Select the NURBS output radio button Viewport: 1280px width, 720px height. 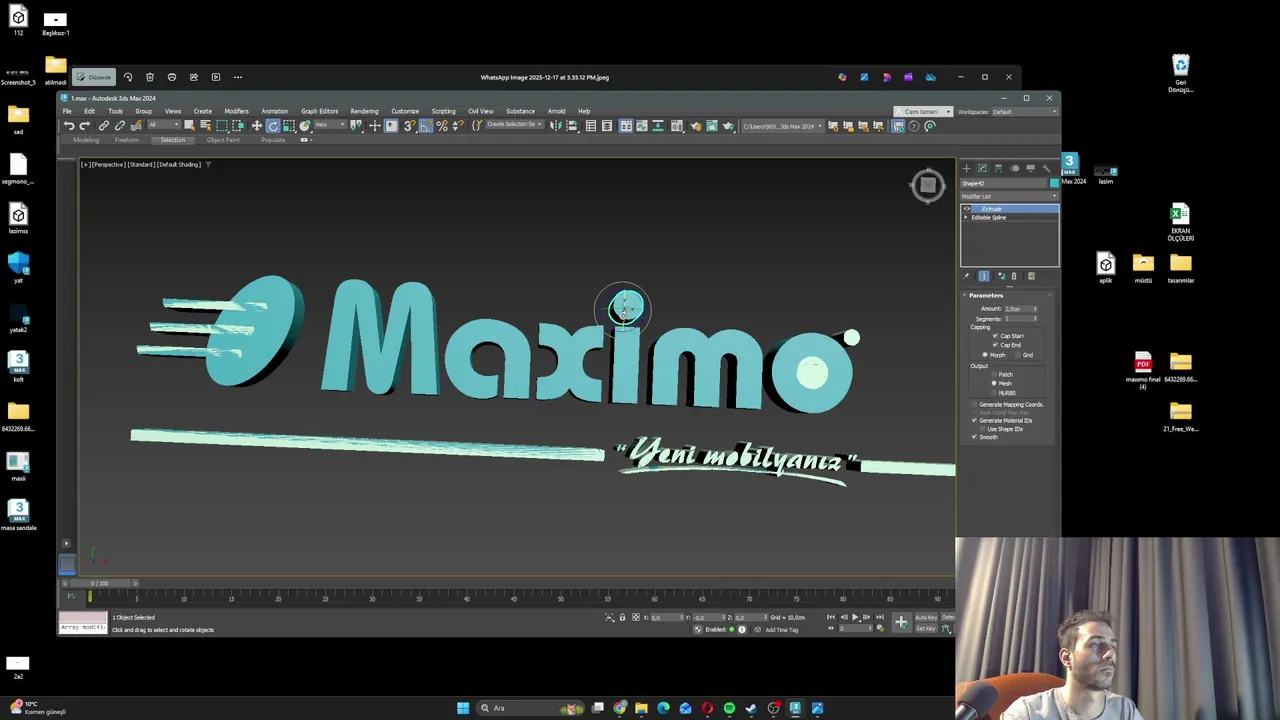(994, 393)
